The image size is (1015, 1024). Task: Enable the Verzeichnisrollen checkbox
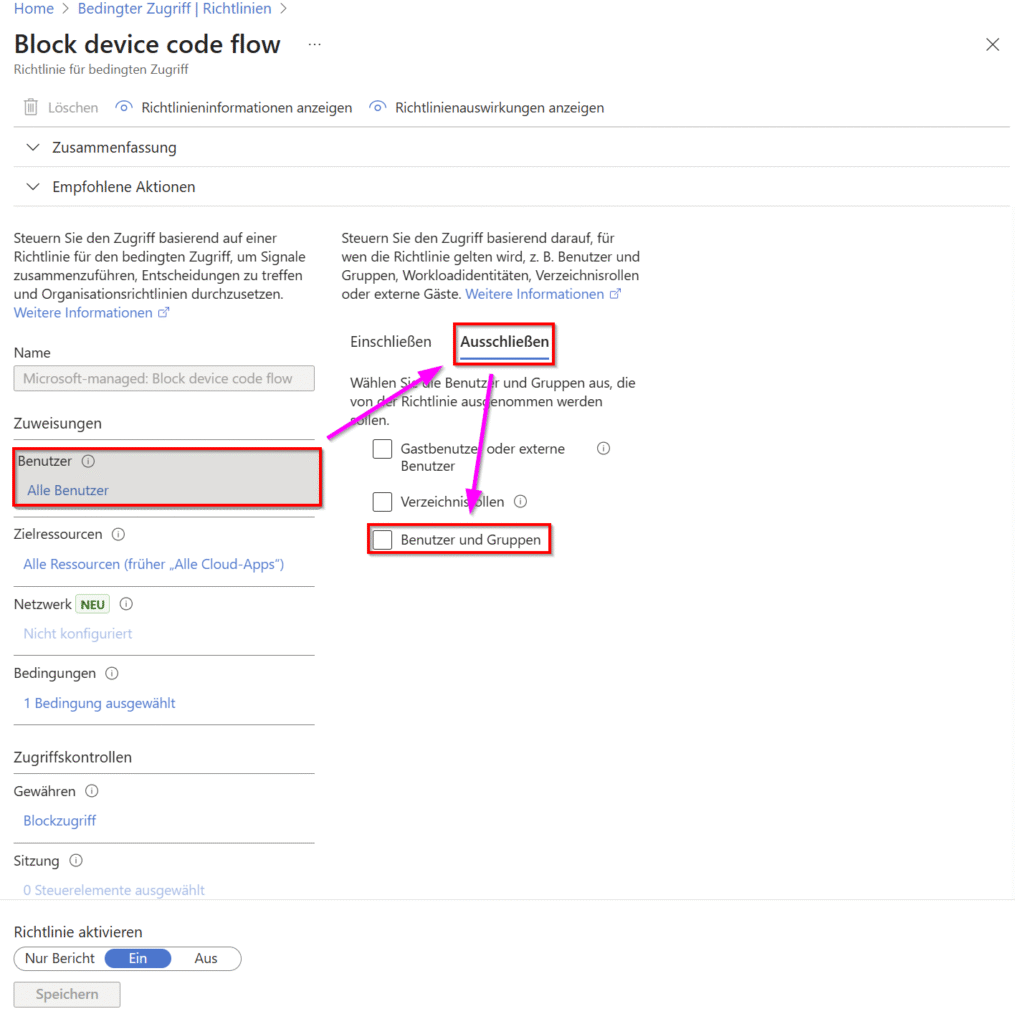pyautogui.click(x=382, y=501)
